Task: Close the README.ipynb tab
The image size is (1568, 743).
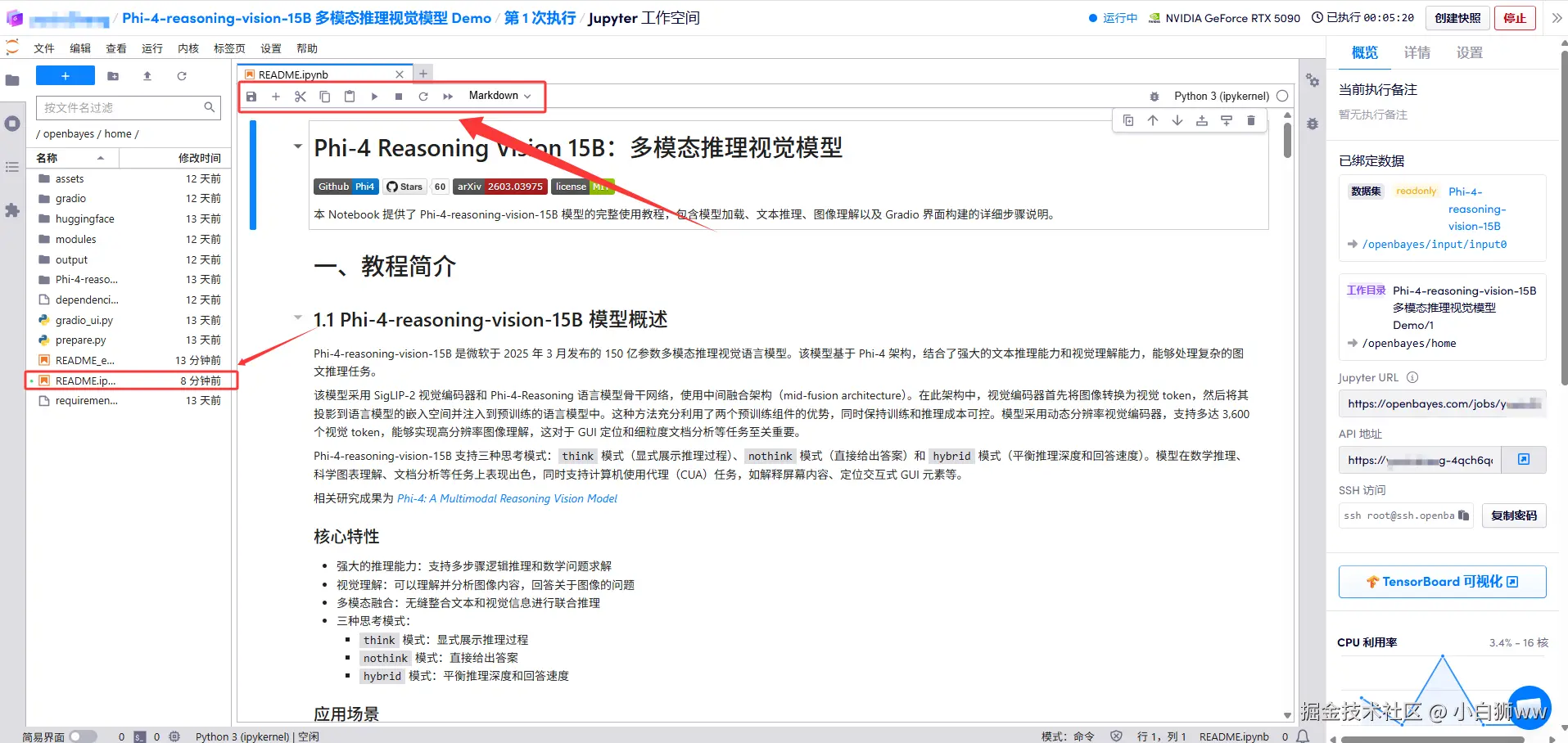Action: [x=400, y=74]
